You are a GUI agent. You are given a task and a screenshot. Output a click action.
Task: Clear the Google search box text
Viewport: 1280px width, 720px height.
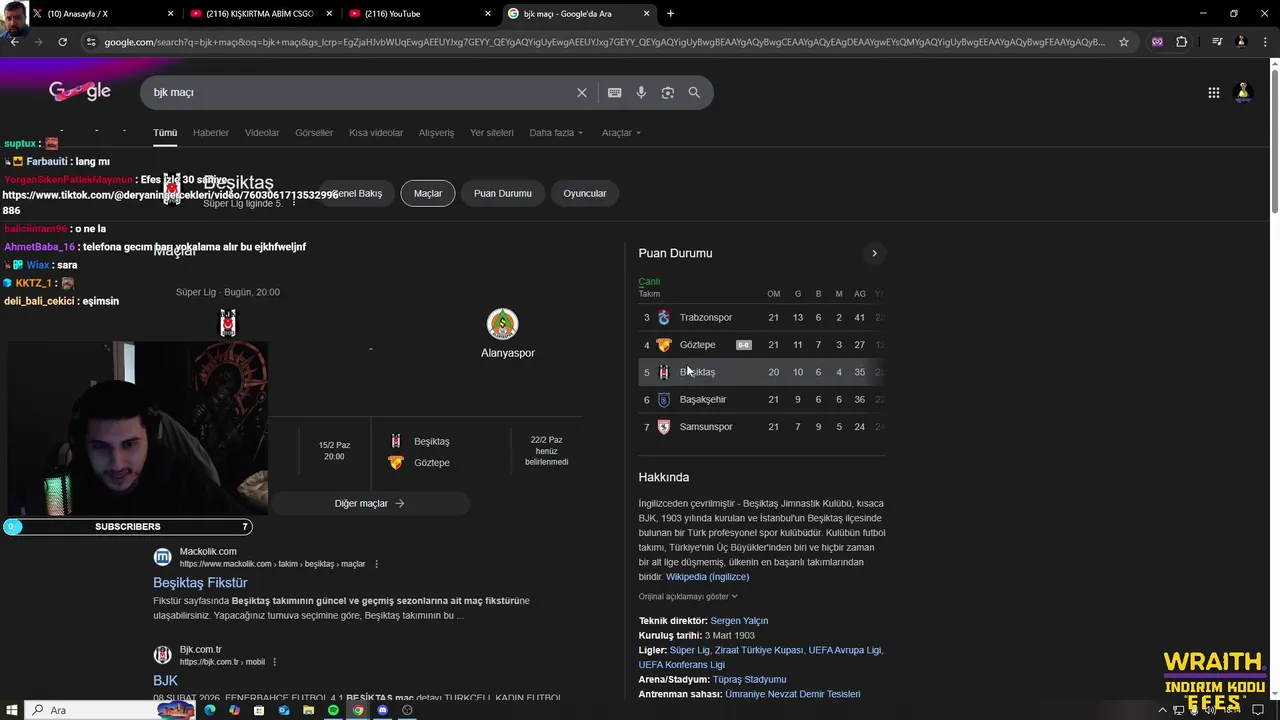(581, 92)
